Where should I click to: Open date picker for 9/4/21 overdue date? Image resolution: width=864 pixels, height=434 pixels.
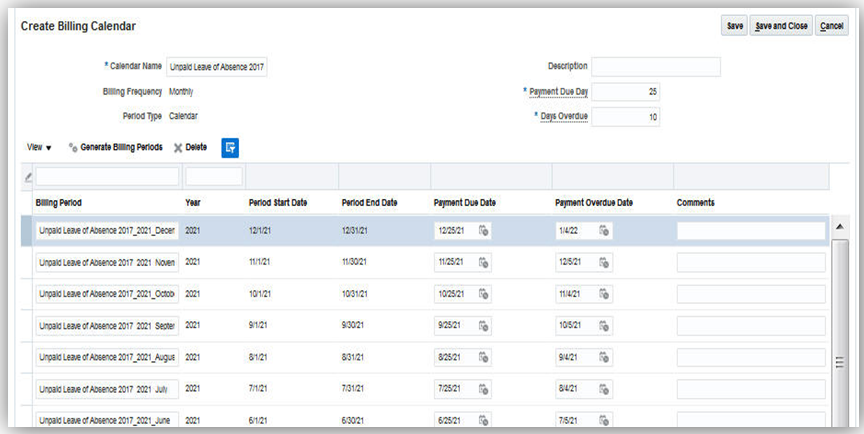coord(604,357)
